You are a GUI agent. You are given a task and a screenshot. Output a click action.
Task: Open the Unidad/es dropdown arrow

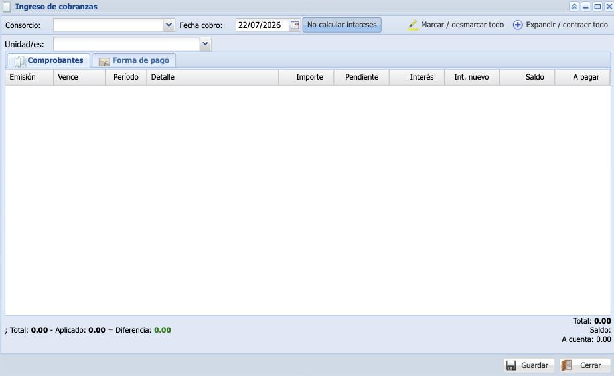(x=205, y=44)
